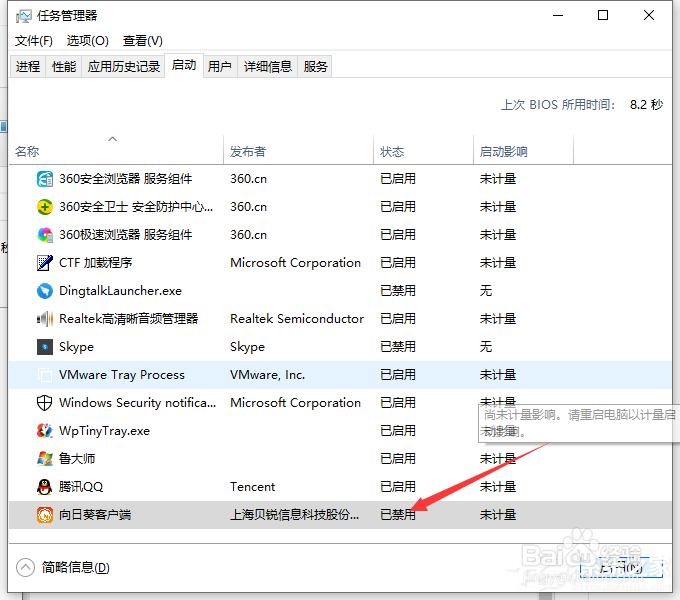Switch to the 服务 tab

[x=315, y=66]
